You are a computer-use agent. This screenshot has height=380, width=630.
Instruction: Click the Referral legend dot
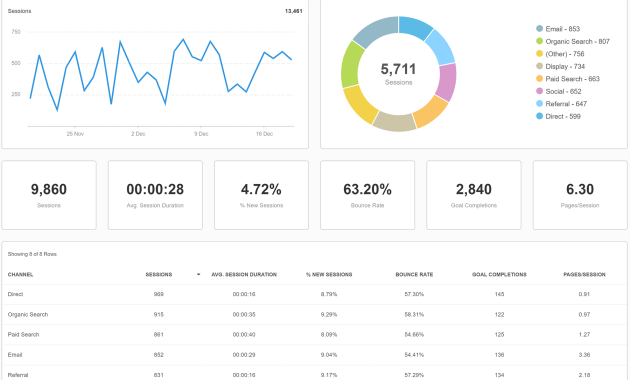pyautogui.click(x=540, y=104)
